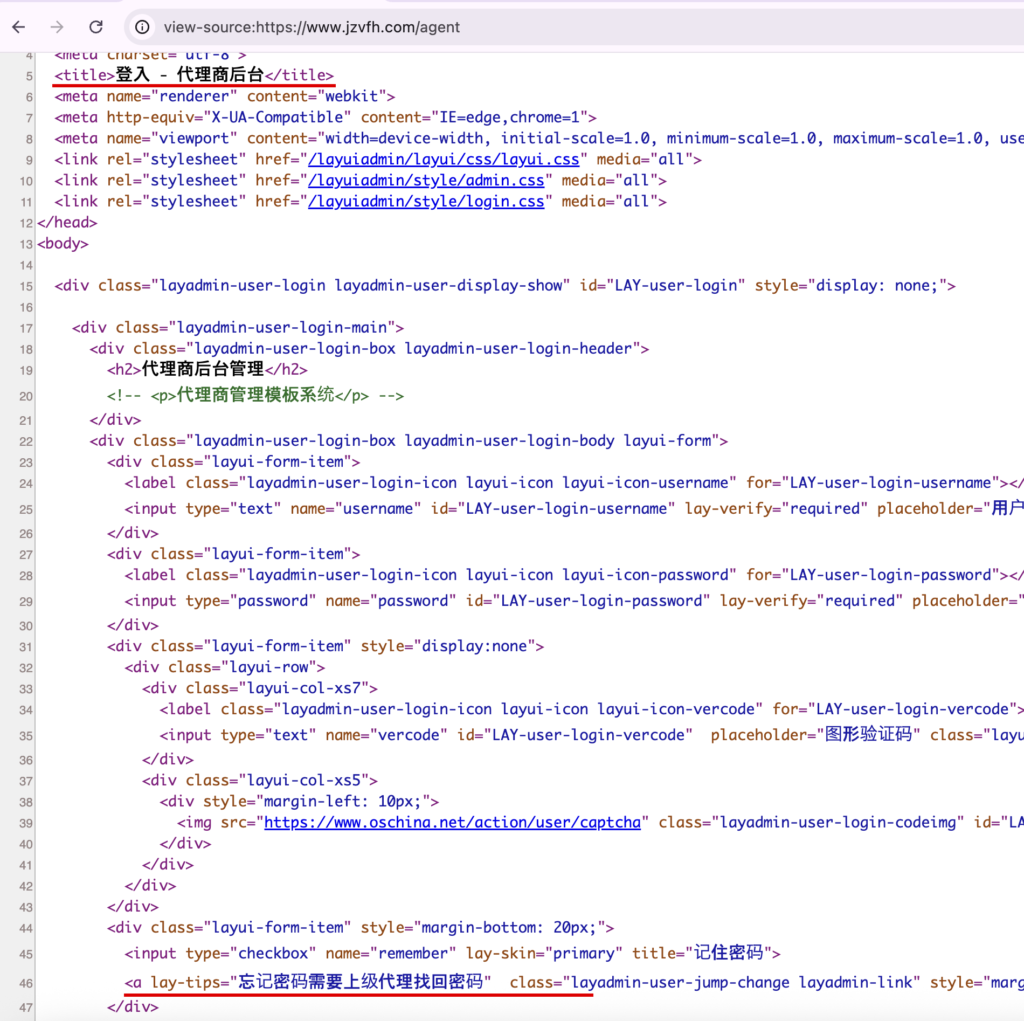Click the id value LAY-user-login
This screenshot has width=1024, height=1021.
pyautogui.click(x=676, y=285)
